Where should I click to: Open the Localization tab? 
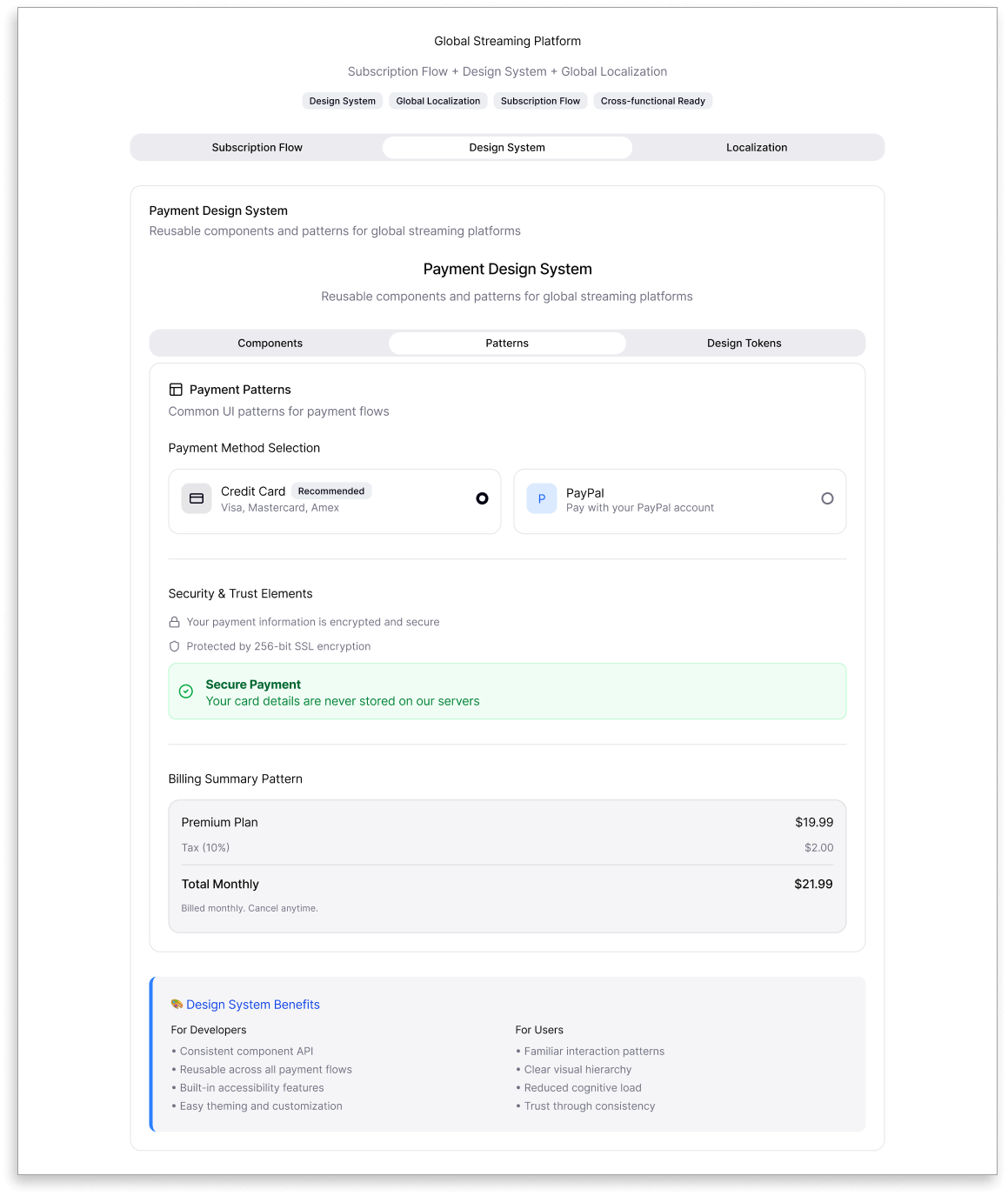tap(757, 148)
